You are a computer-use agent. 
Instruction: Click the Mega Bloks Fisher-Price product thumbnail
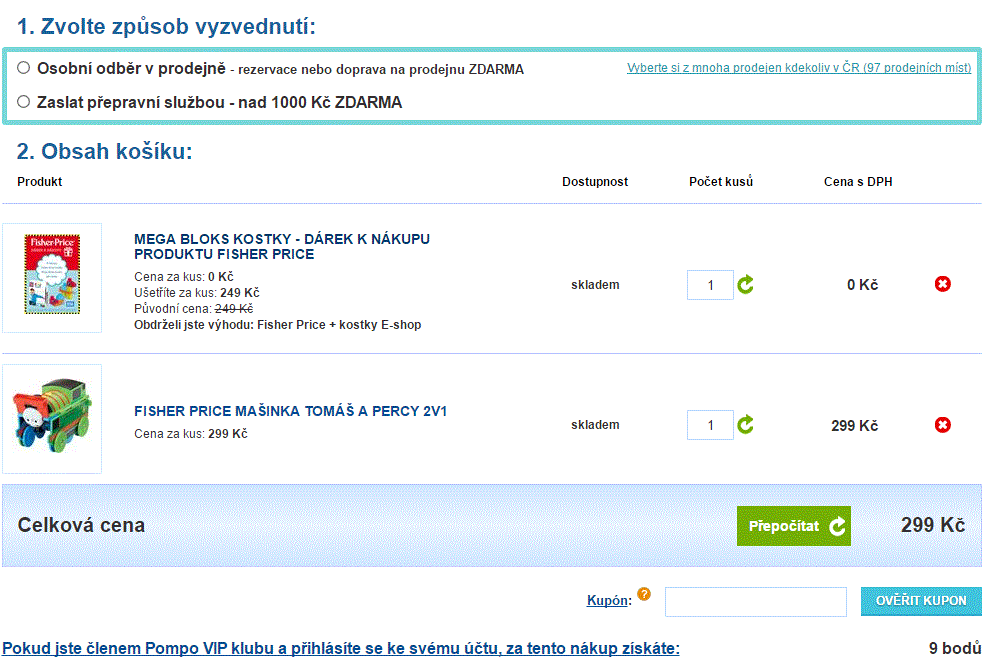(52, 277)
